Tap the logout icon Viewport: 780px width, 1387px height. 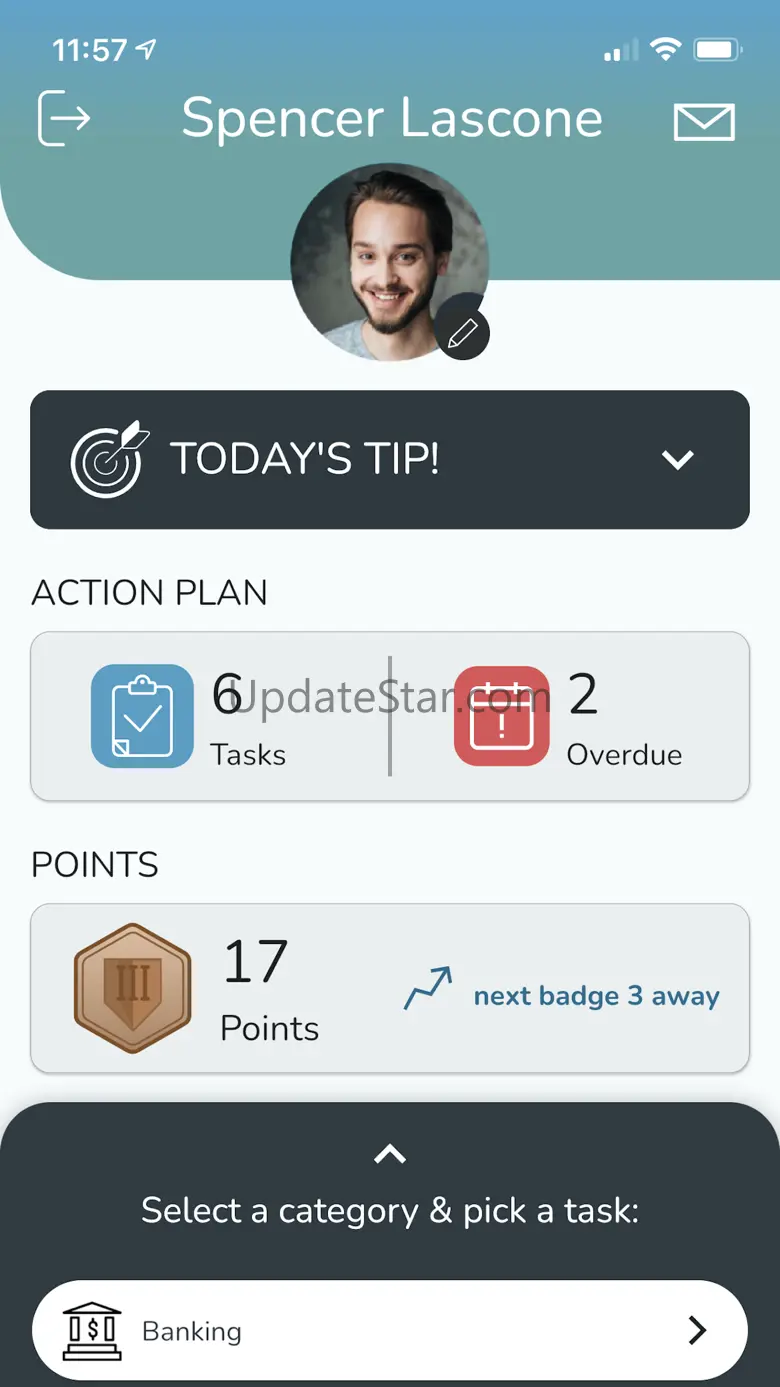pyautogui.click(x=64, y=119)
